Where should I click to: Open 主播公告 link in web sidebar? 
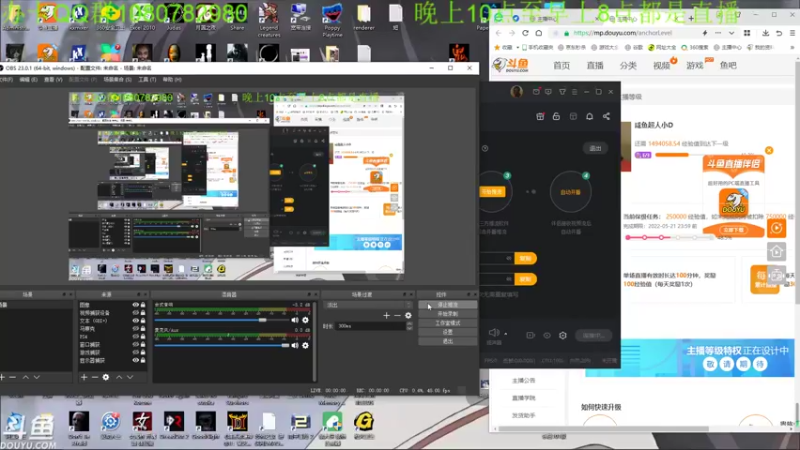click(x=523, y=381)
